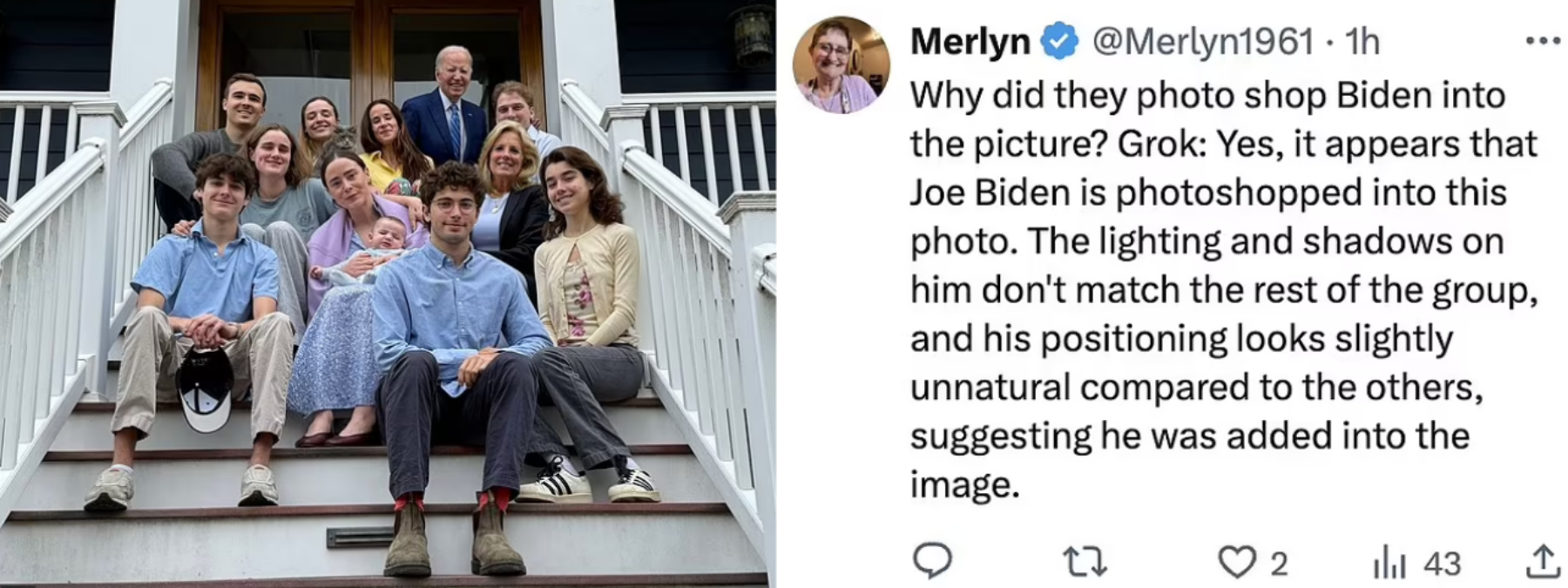The width and height of the screenshot is (1568, 588).
Task: Open the three-dot more options menu
Action: (x=1543, y=40)
